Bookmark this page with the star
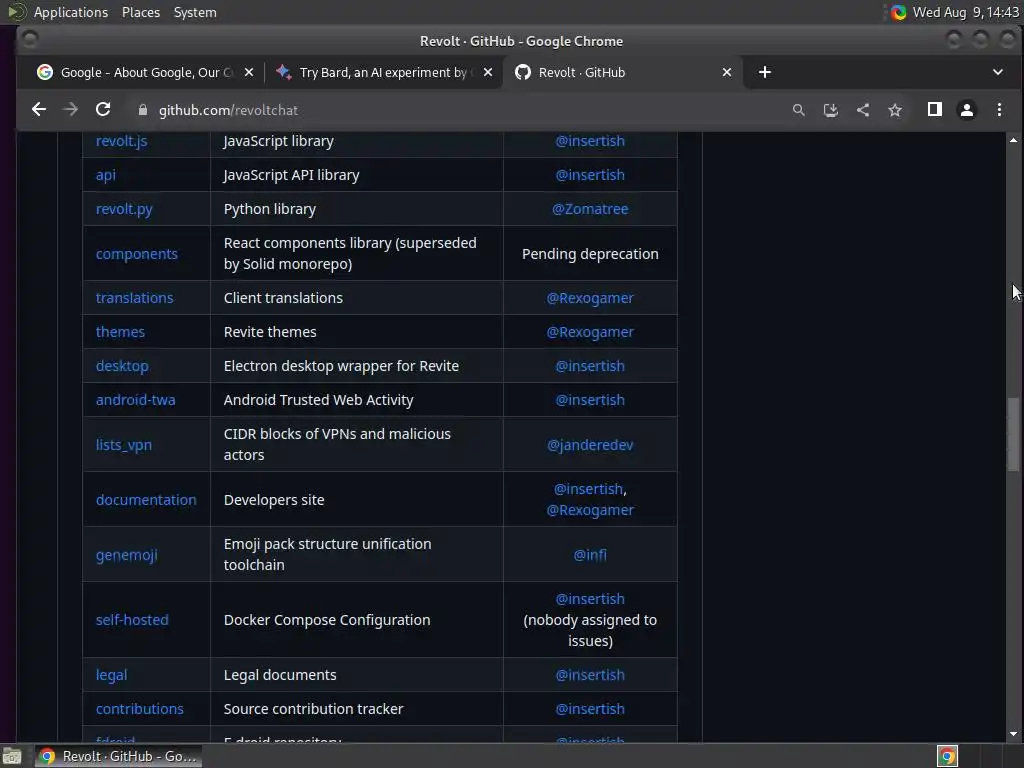The image size is (1024, 768). [x=895, y=110]
